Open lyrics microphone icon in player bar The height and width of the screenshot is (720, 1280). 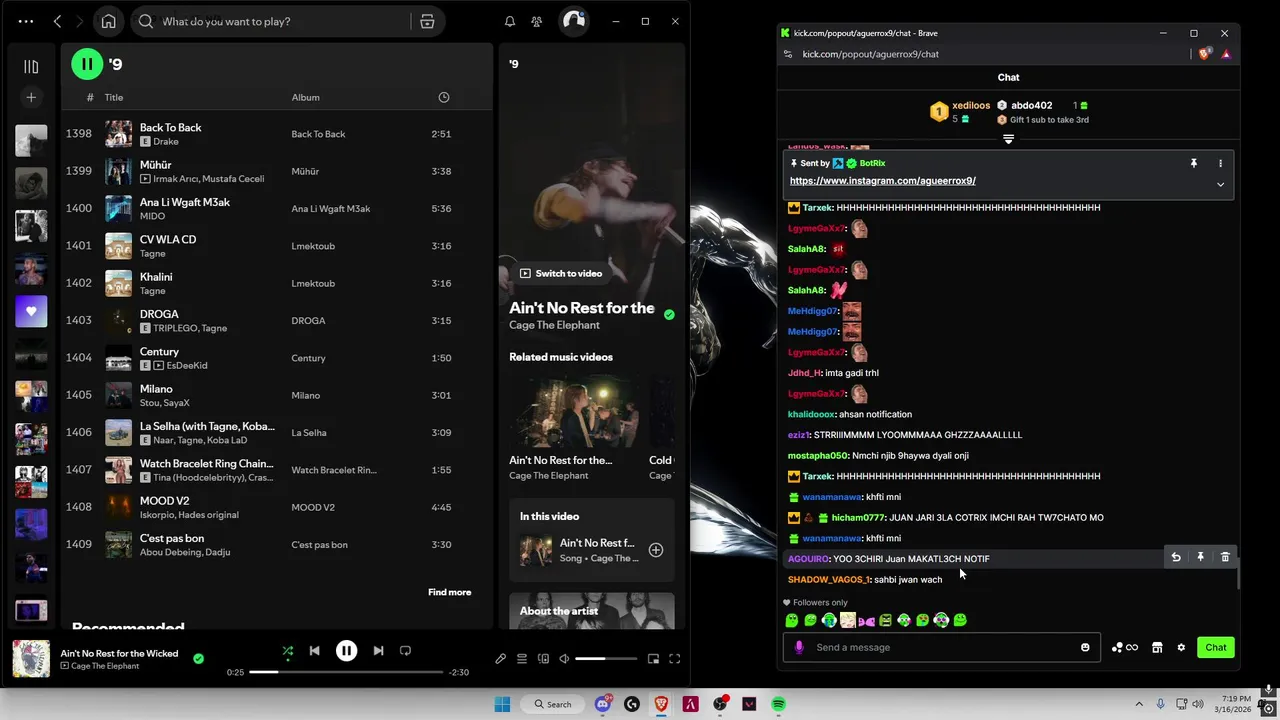coord(500,659)
